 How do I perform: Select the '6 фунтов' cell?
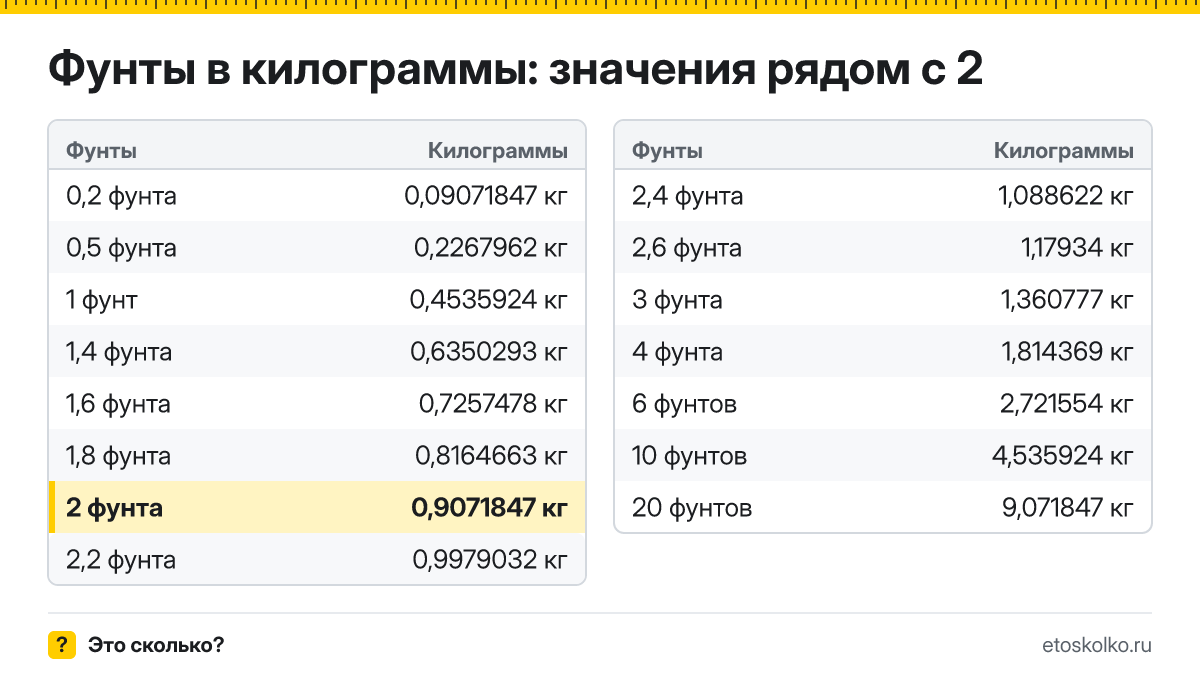685,404
